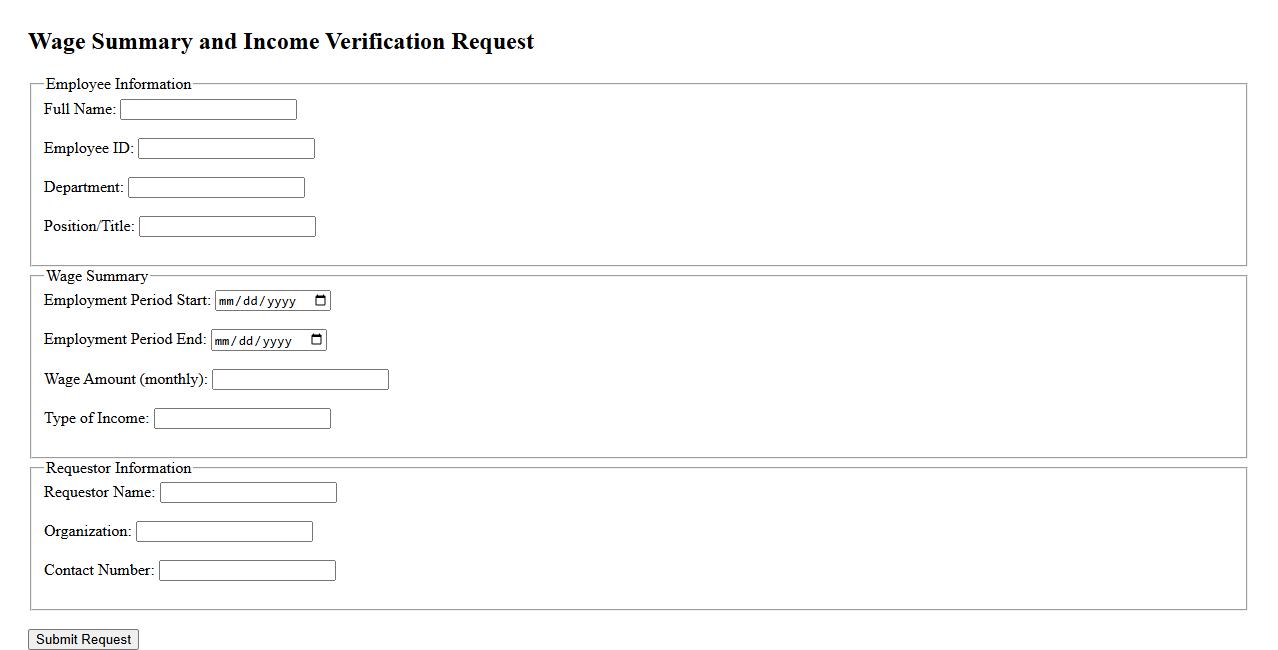Open calendar picker for Employment Period Start

(x=320, y=301)
